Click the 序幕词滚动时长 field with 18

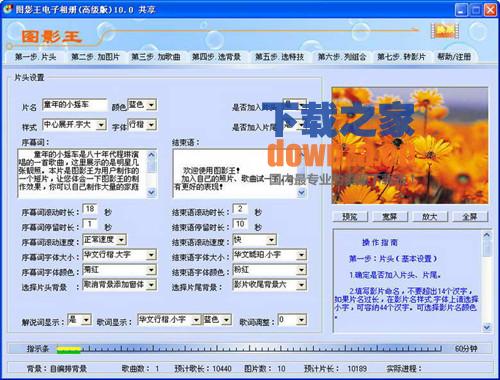(x=90, y=209)
